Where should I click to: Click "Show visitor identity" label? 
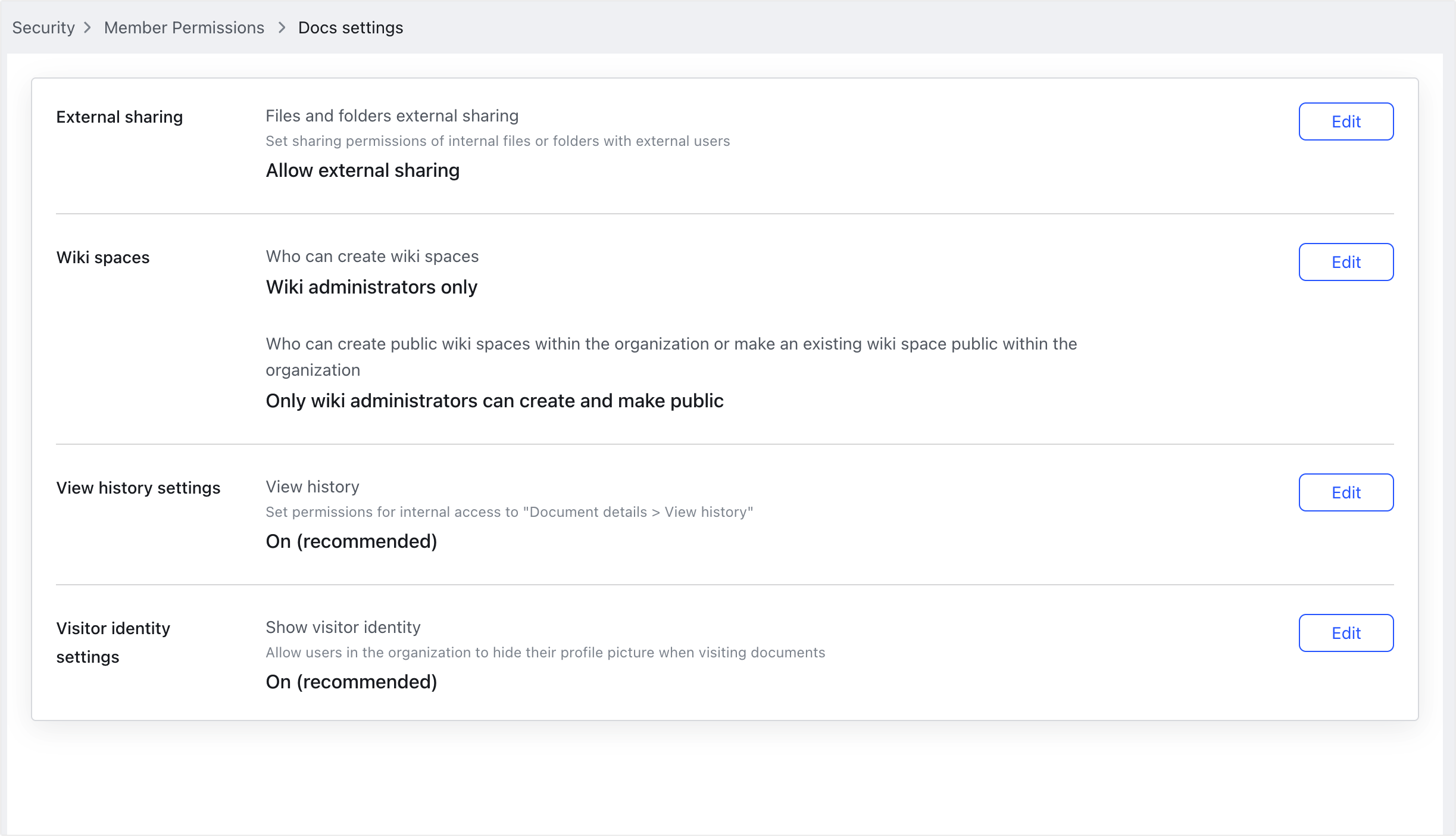pyautogui.click(x=343, y=627)
